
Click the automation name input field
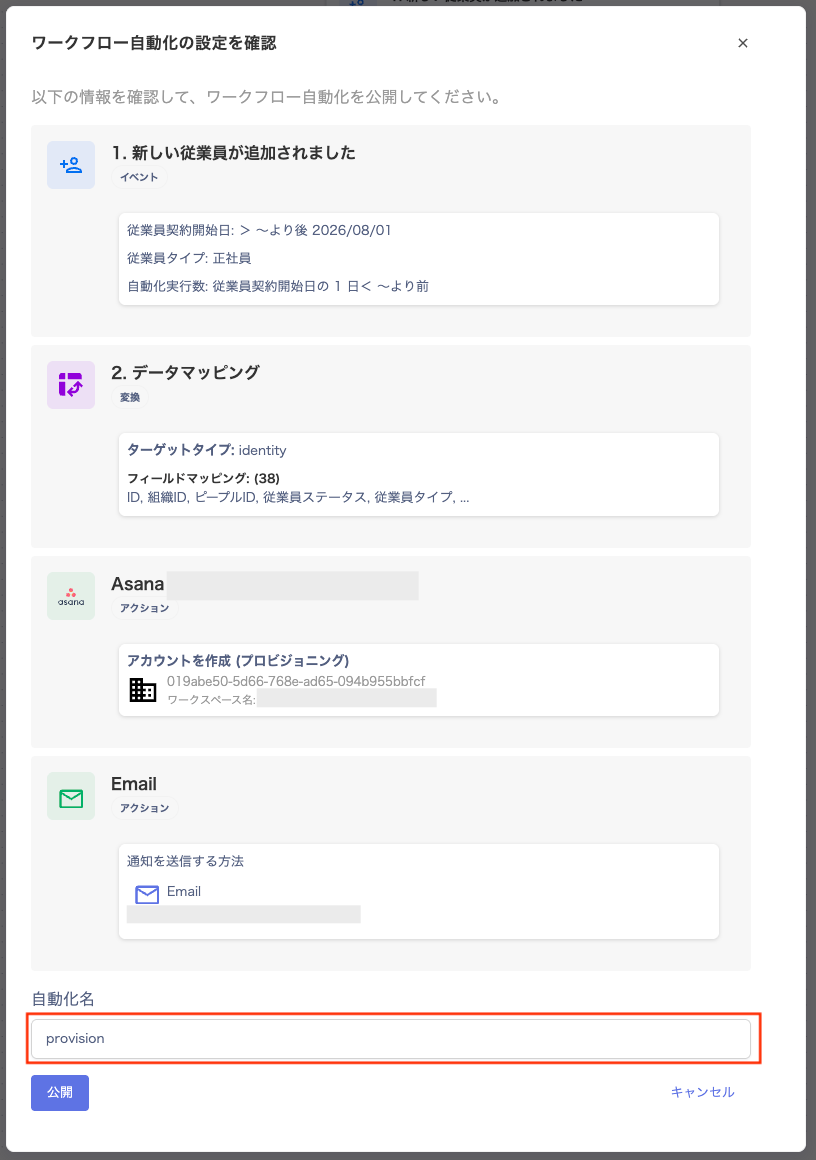coord(391,1039)
